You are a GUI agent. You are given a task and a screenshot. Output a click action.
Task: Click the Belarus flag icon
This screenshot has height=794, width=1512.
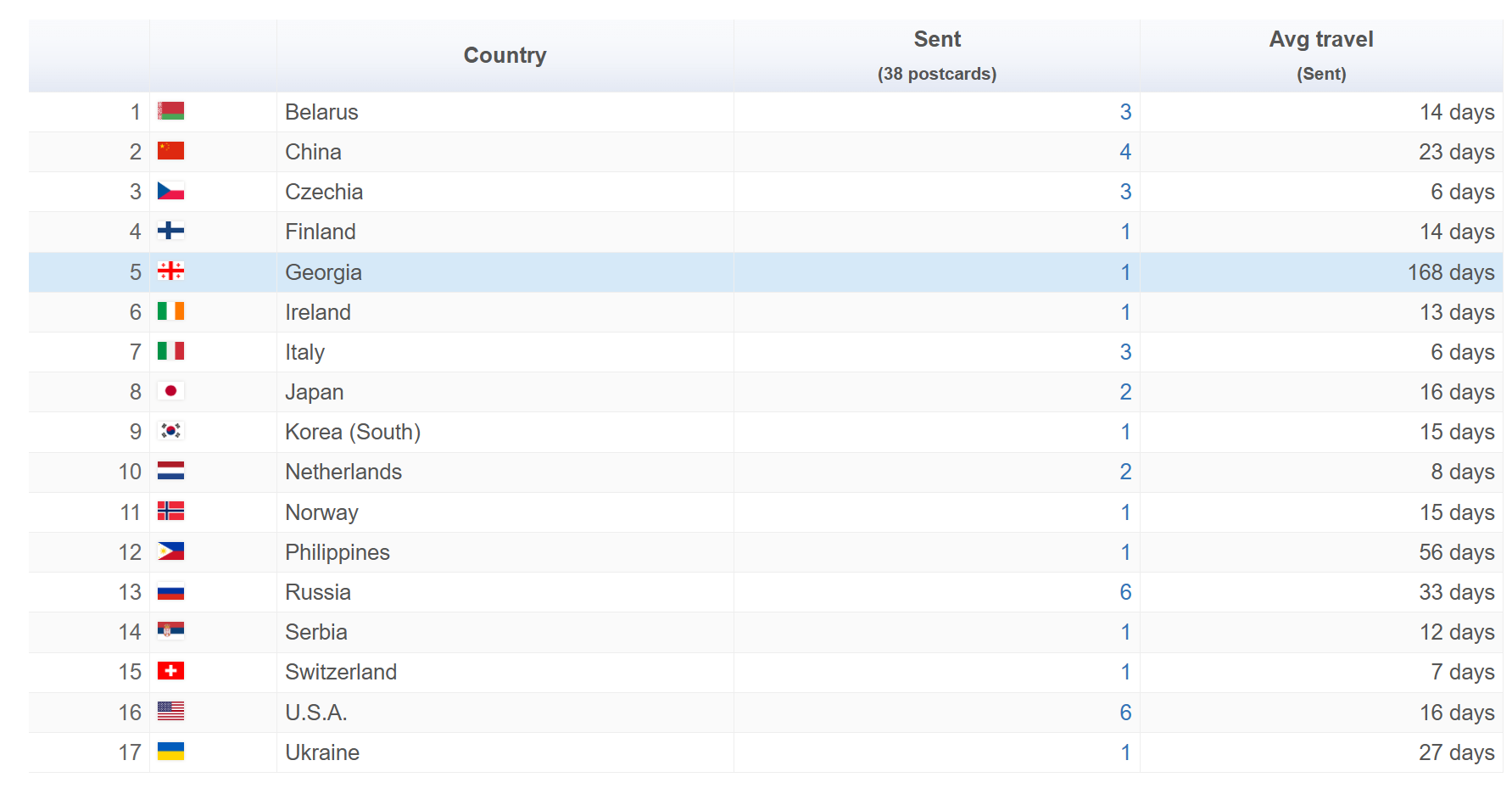click(170, 111)
